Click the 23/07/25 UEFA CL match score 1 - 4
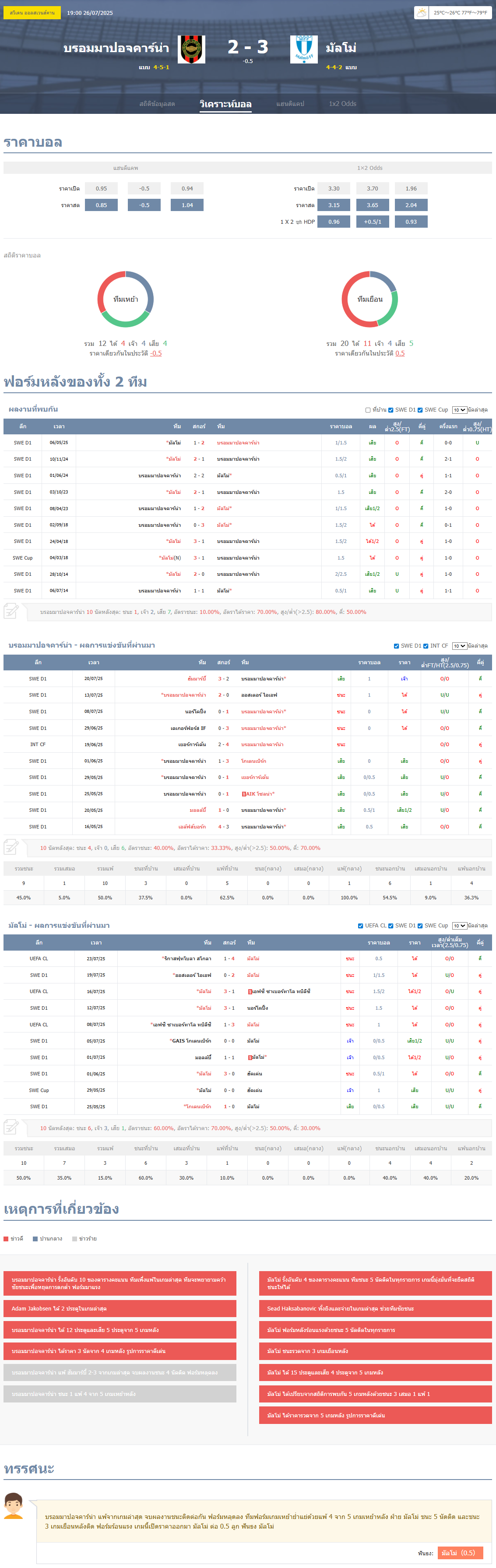The height and width of the screenshot is (1568, 496). tap(229, 958)
